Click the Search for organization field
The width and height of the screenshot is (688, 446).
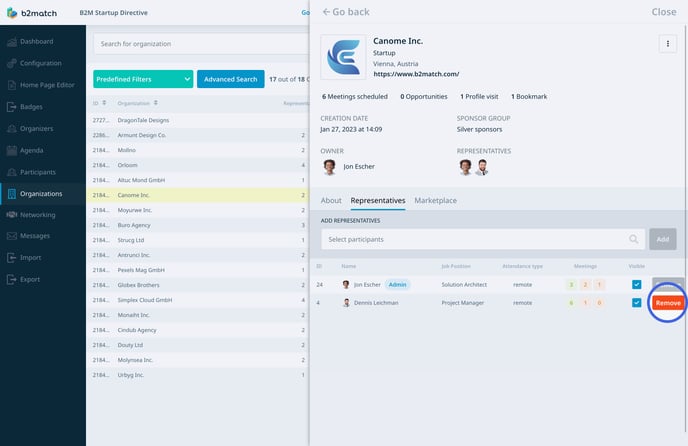(201, 44)
